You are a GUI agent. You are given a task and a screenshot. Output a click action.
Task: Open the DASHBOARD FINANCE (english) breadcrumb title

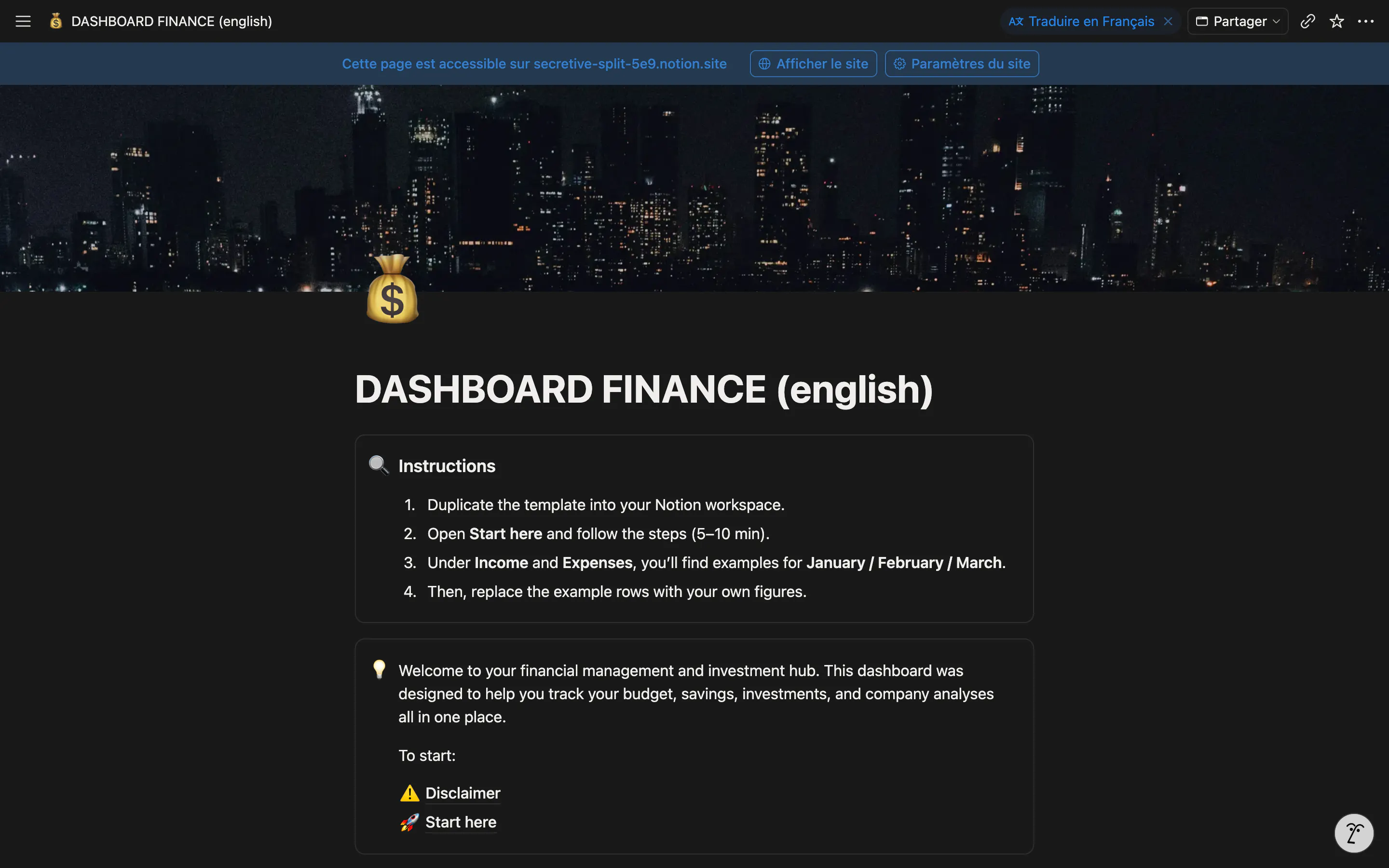pyautogui.click(x=172, y=21)
